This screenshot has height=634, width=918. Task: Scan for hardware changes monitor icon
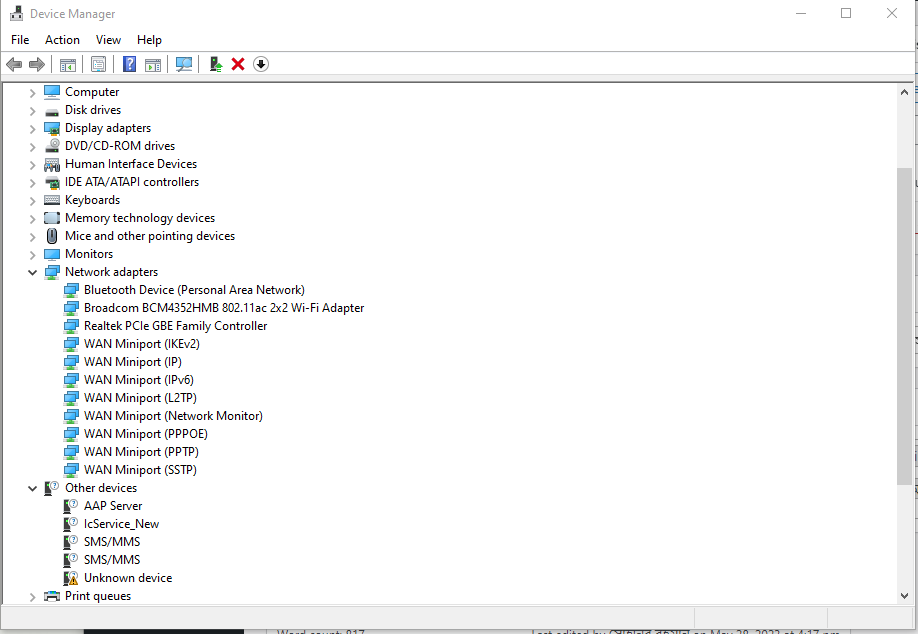184,64
